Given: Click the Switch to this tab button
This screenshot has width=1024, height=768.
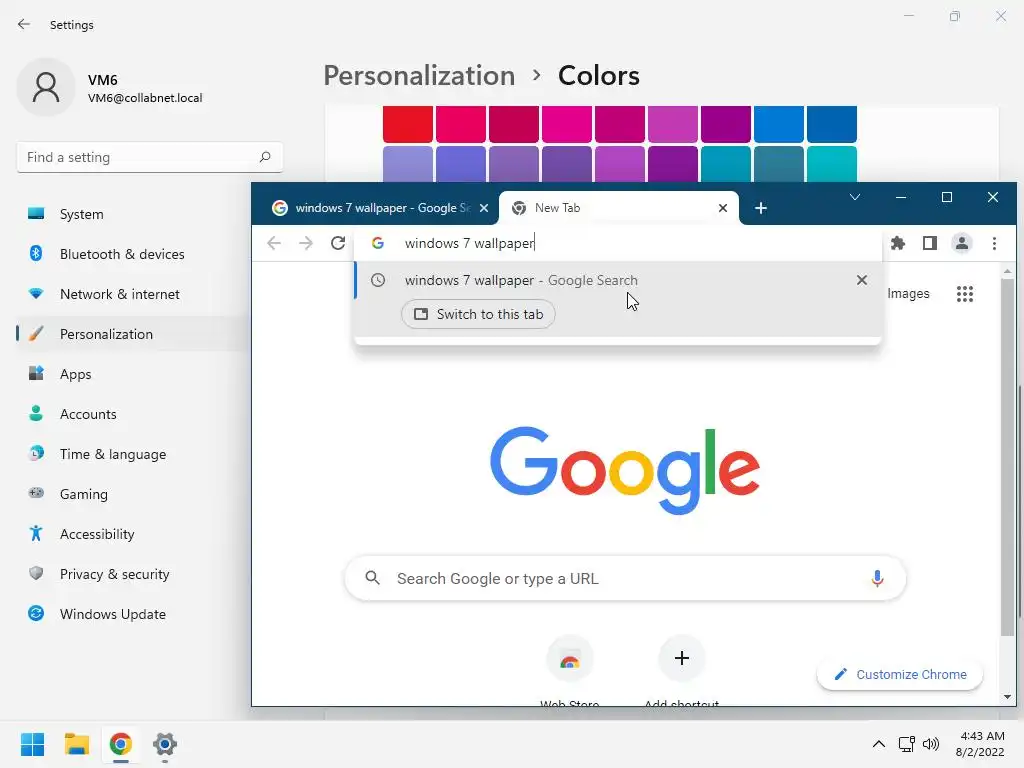Looking at the screenshot, I should (x=478, y=314).
